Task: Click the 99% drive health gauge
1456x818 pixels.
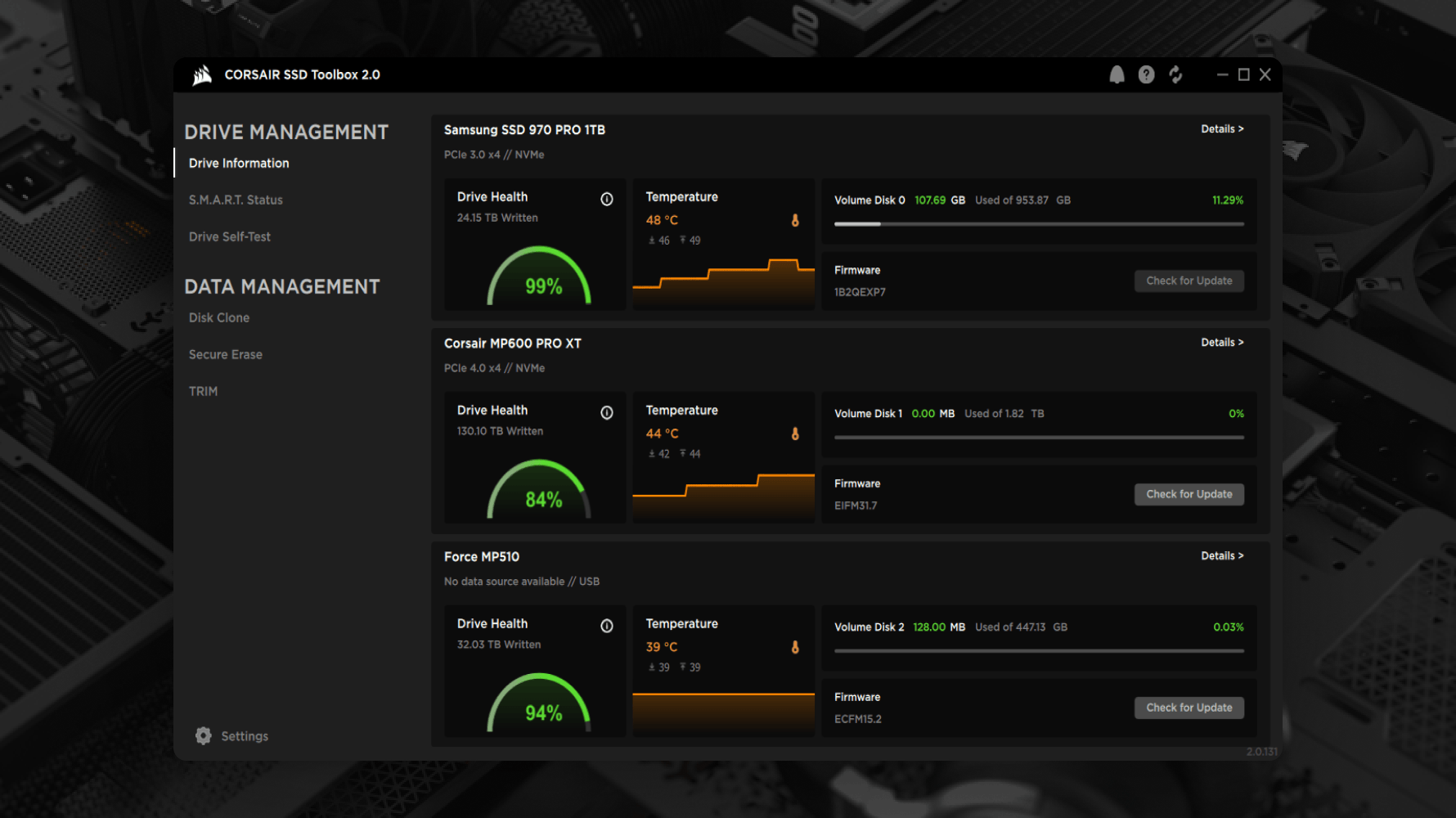Action: click(x=539, y=276)
